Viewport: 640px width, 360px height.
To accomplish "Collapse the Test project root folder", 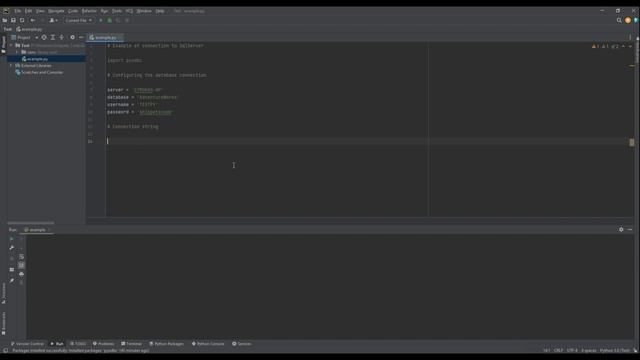I will [x=11, y=45].
